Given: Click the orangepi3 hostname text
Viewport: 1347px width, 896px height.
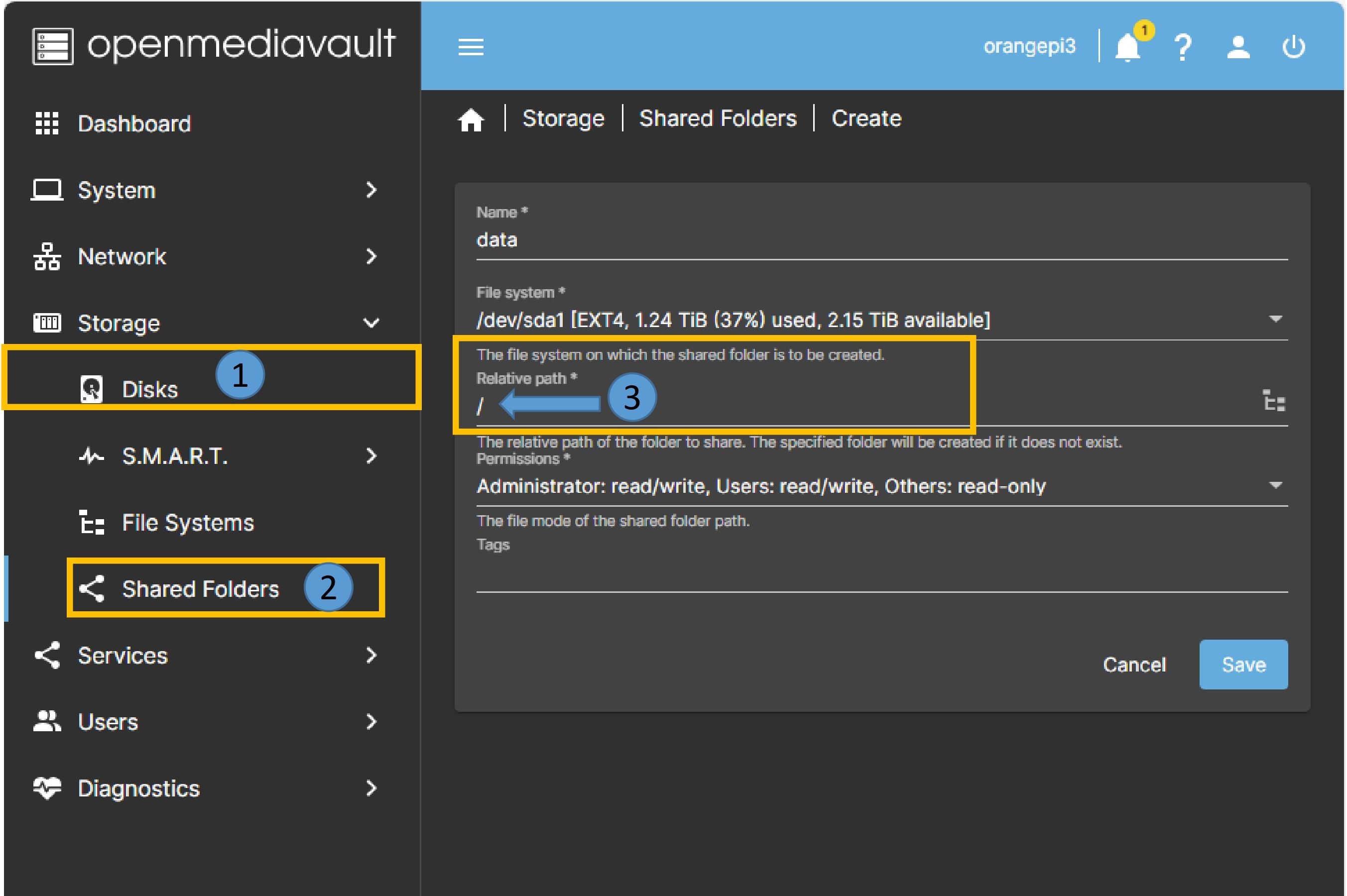Looking at the screenshot, I should [1029, 46].
